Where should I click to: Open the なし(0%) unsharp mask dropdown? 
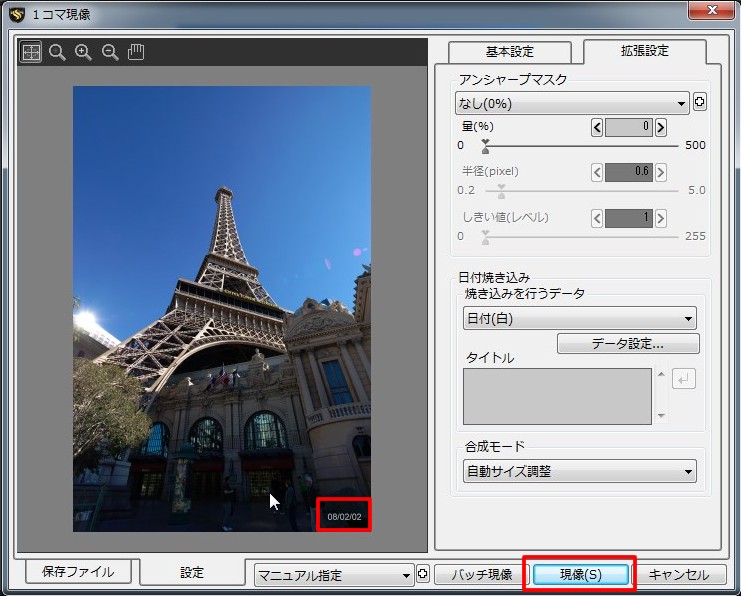[x=572, y=104]
